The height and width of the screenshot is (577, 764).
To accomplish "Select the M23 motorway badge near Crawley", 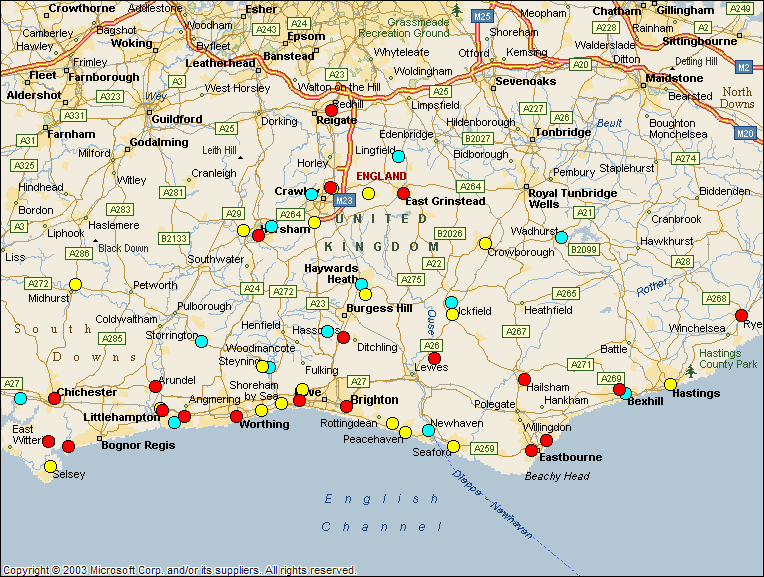I will (345, 200).
